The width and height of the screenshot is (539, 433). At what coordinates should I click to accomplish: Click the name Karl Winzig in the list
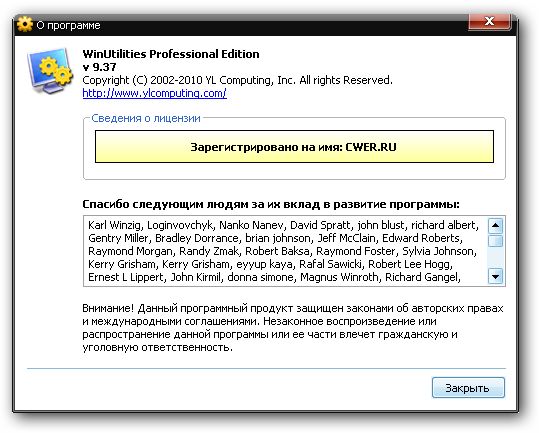(x=114, y=225)
